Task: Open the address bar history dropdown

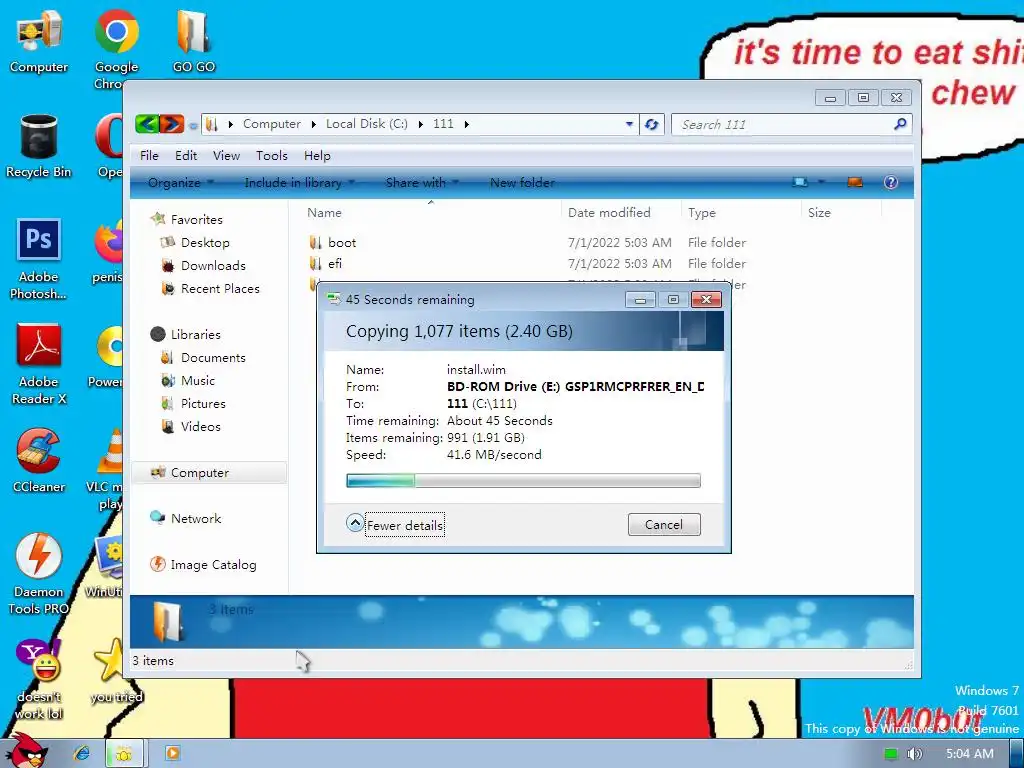Action: pos(629,124)
